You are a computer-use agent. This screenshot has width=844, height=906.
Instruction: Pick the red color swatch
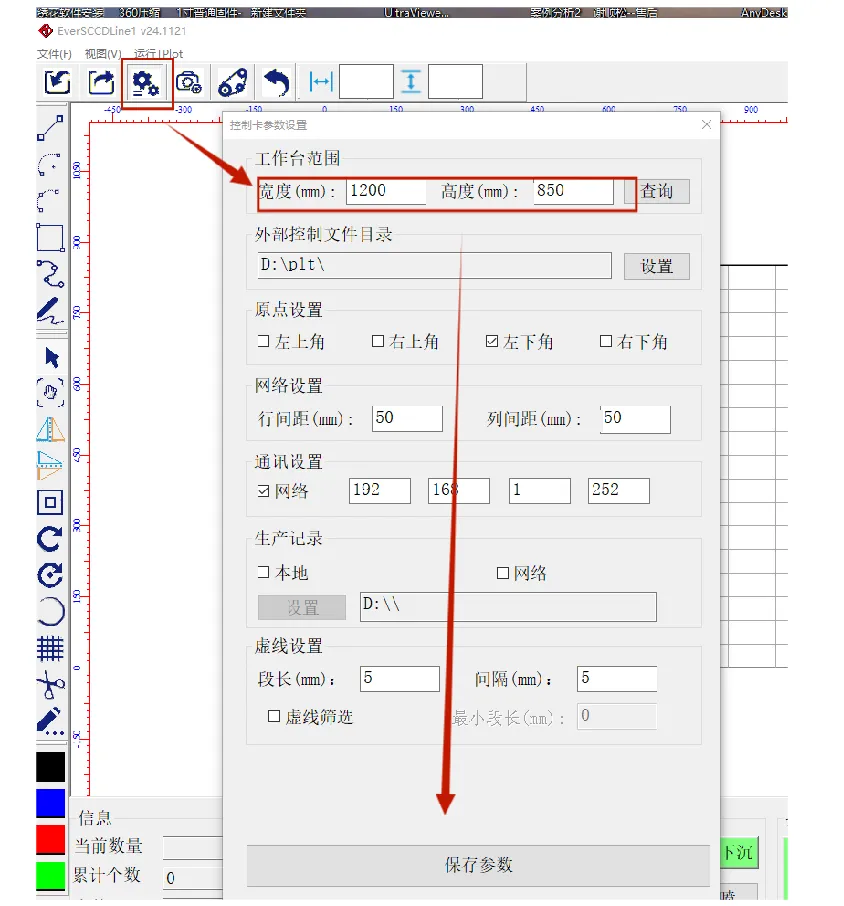tap(50, 840)
